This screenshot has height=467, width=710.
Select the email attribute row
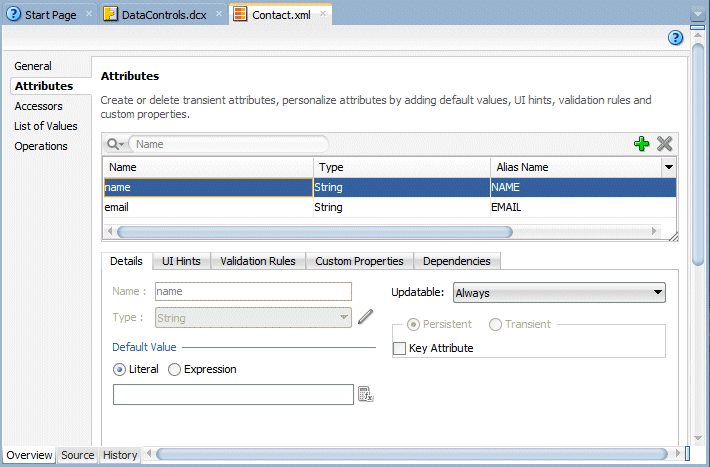tap(389, 207)
